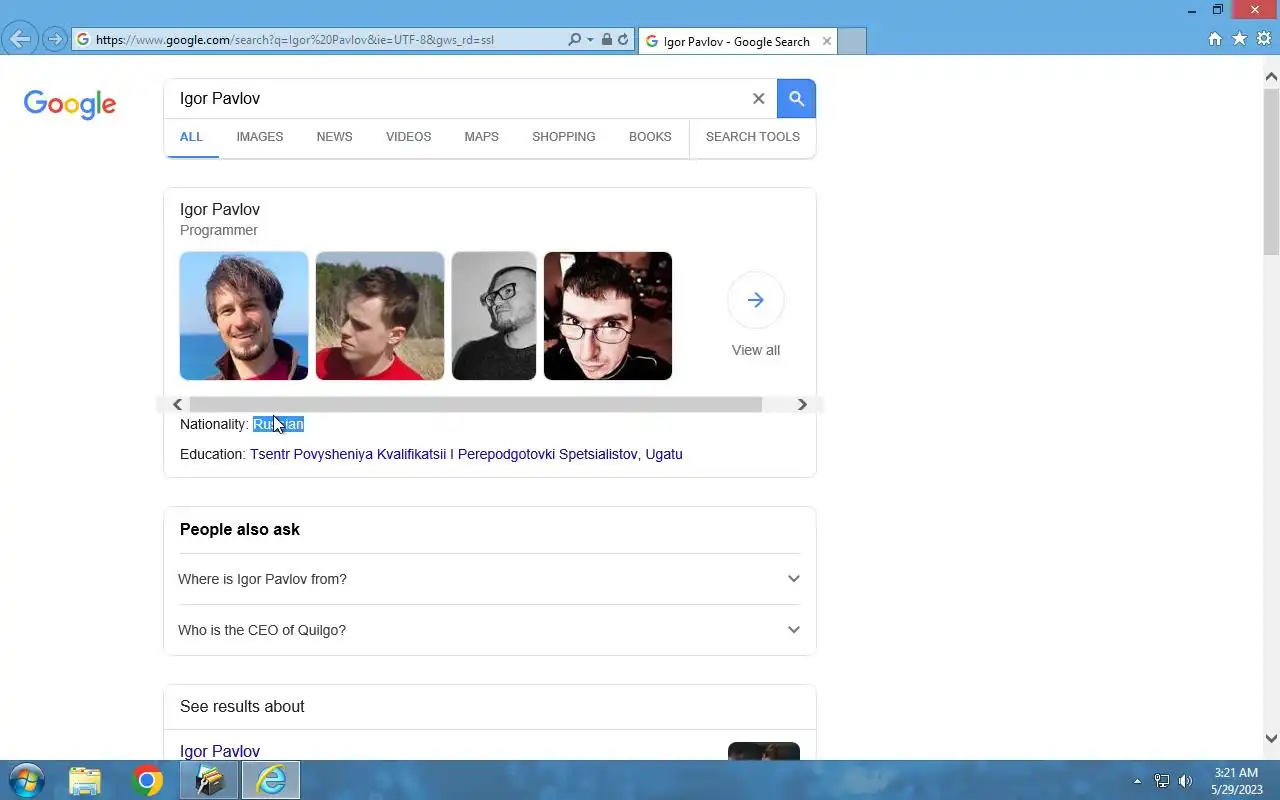This screenshot has width=1280, height=800.
Task: Click the vertical page scrollbar up arrow
Action: [1271, 76]
